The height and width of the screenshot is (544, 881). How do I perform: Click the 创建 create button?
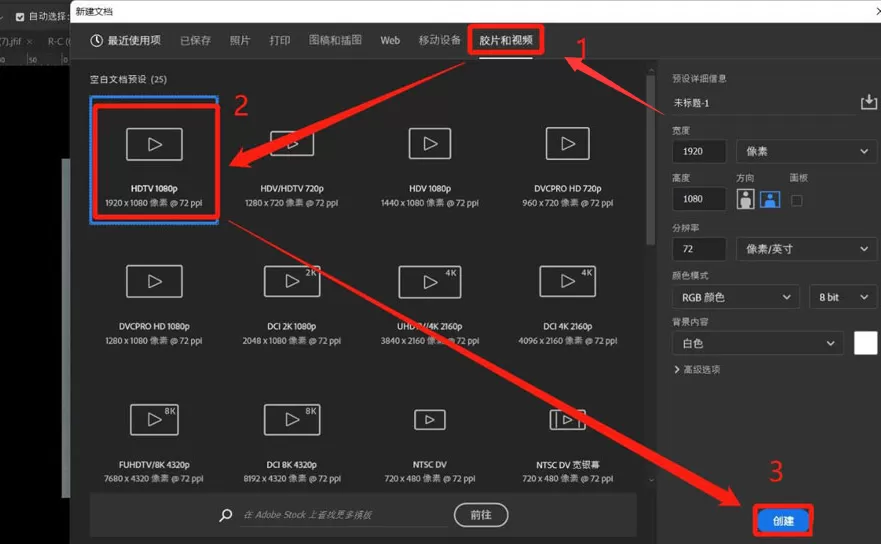783,520
